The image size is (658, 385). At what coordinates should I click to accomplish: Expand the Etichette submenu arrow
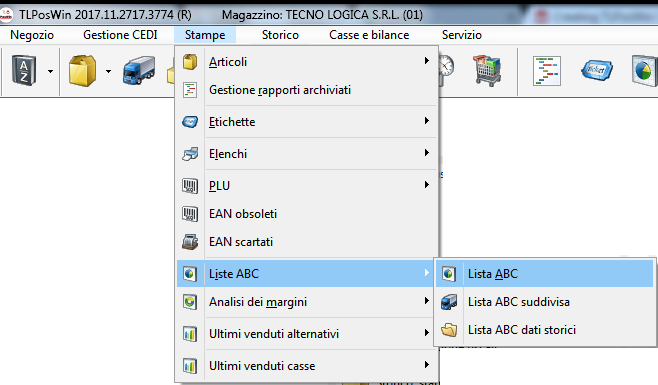427,121
